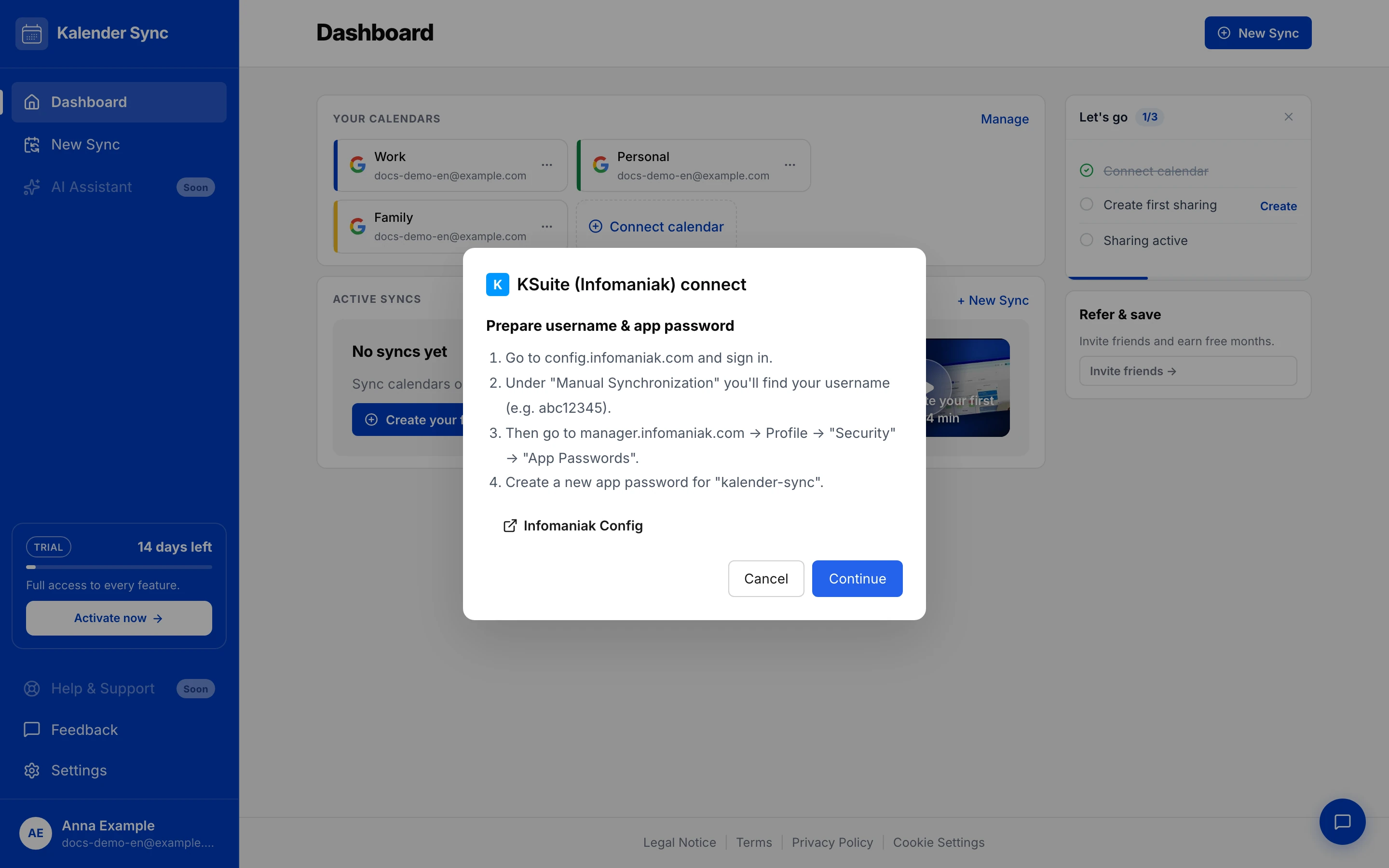
Task: Click the Kalender Sync logo icon
Action: pyautogui.click(x=31, y=33)
